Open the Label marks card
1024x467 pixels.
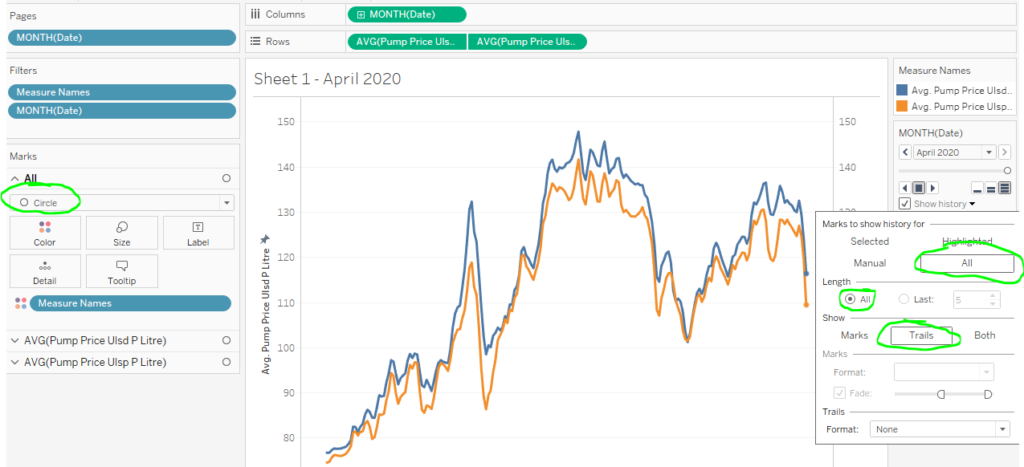198,233
